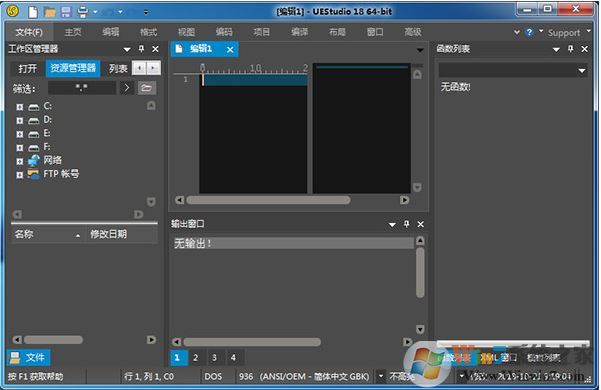Toggle auto-hide pin on Output Window
This screenshot has height=390, width=601.
coord(407,224)
